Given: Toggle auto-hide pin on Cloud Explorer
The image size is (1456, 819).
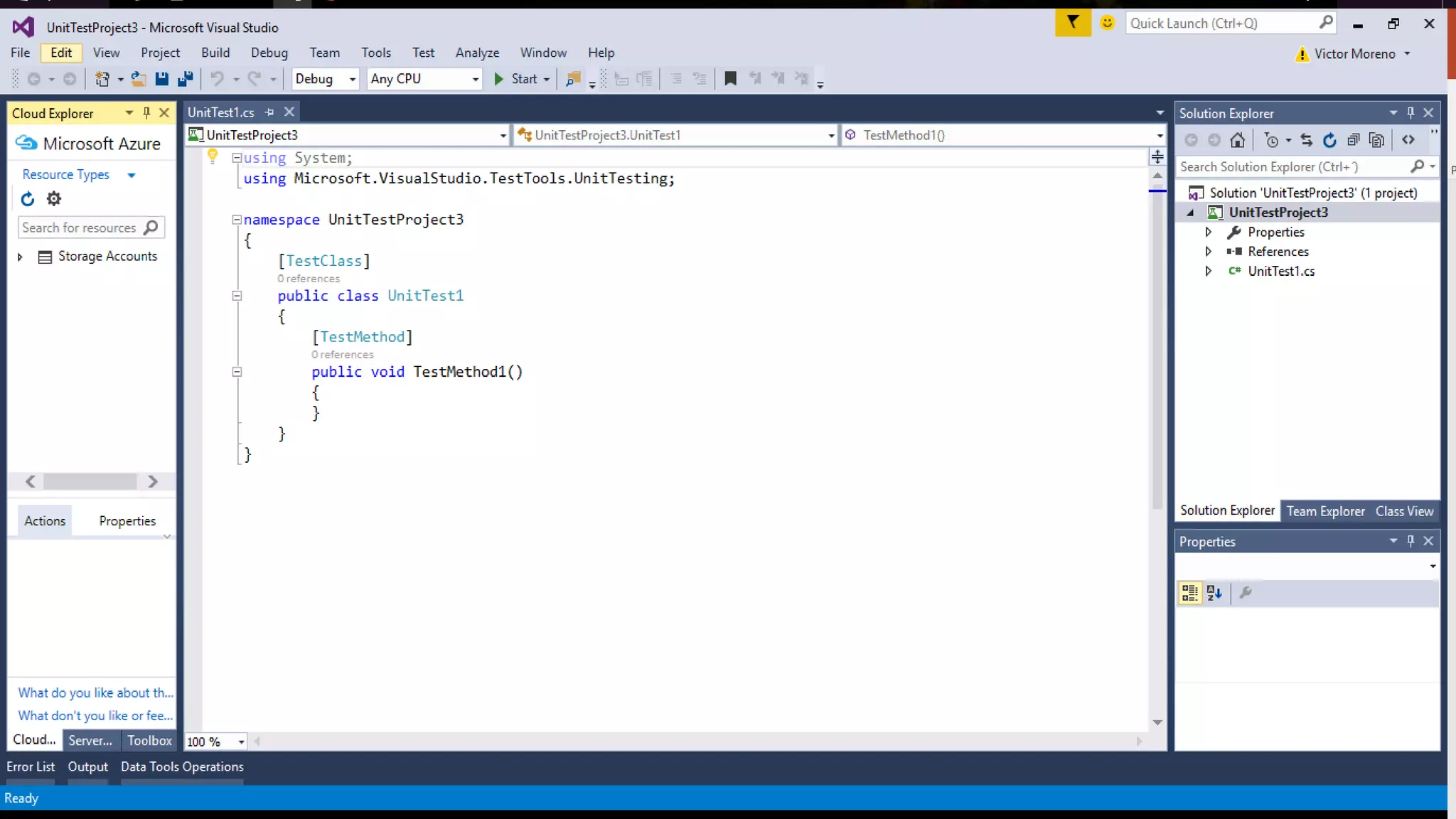Looking at the screenshot, I should [x=146, y=113].
